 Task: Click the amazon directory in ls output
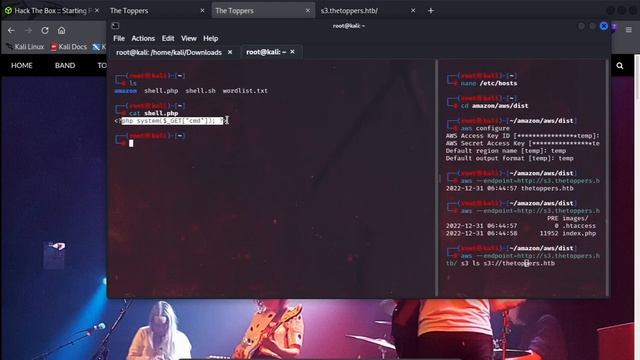[x=126, y=91]
